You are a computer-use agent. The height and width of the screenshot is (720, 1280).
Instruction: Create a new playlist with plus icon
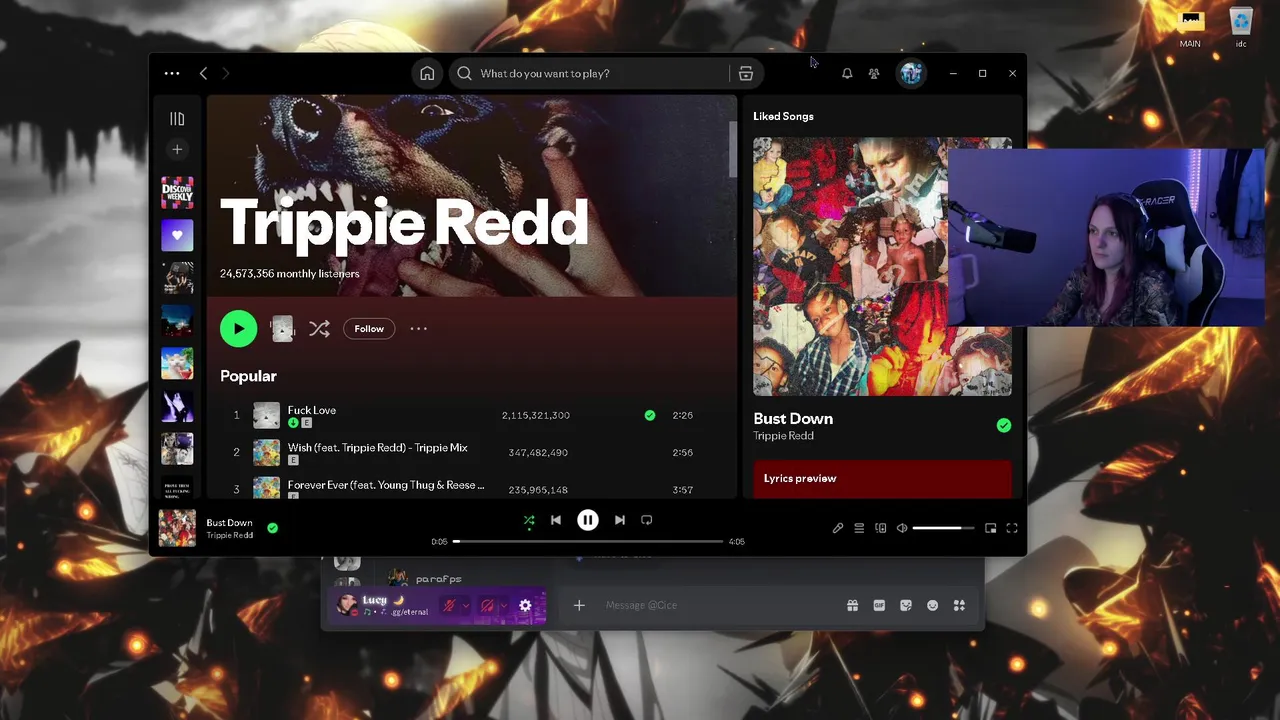pos(177,150)
